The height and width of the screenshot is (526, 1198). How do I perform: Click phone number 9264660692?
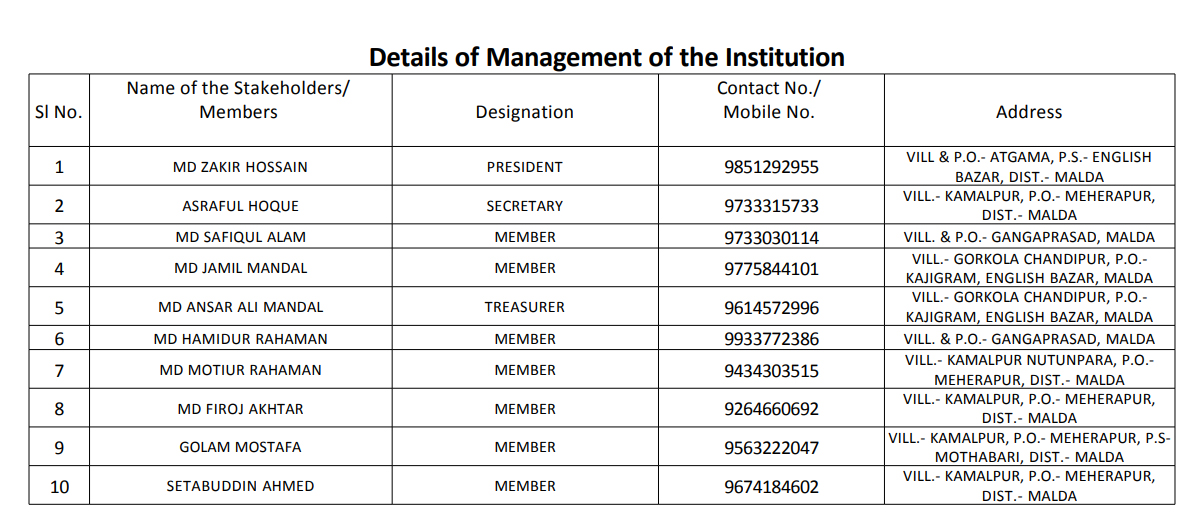(771, 410)
